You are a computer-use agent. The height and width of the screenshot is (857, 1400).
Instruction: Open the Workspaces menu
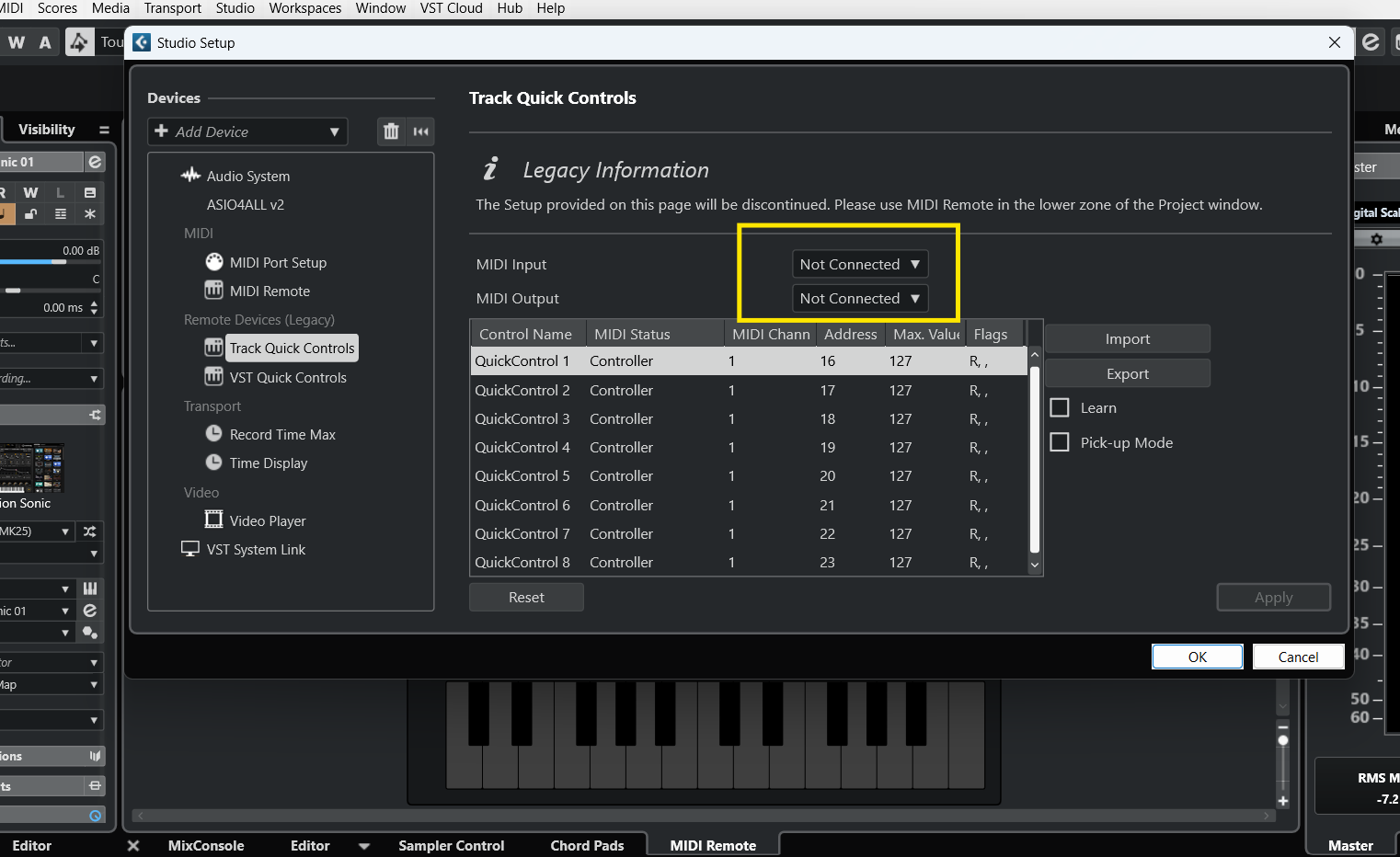tap(304, 8)
